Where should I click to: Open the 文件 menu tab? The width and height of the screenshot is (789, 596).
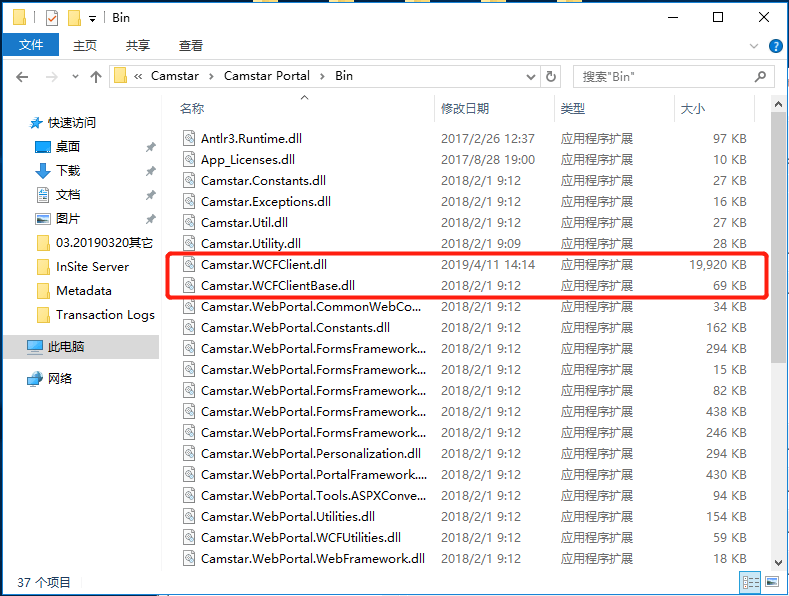[x=30, y=46]
